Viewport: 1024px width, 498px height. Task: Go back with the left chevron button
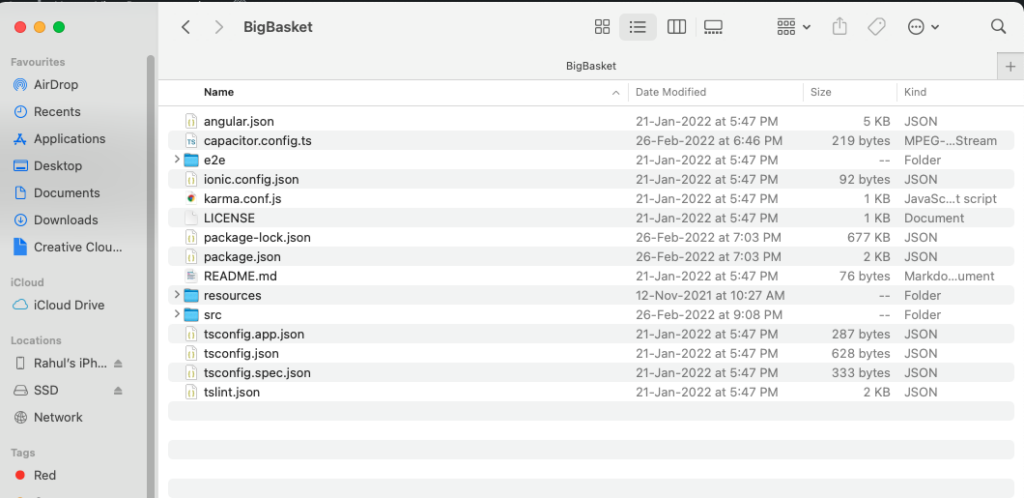point(186,27)
